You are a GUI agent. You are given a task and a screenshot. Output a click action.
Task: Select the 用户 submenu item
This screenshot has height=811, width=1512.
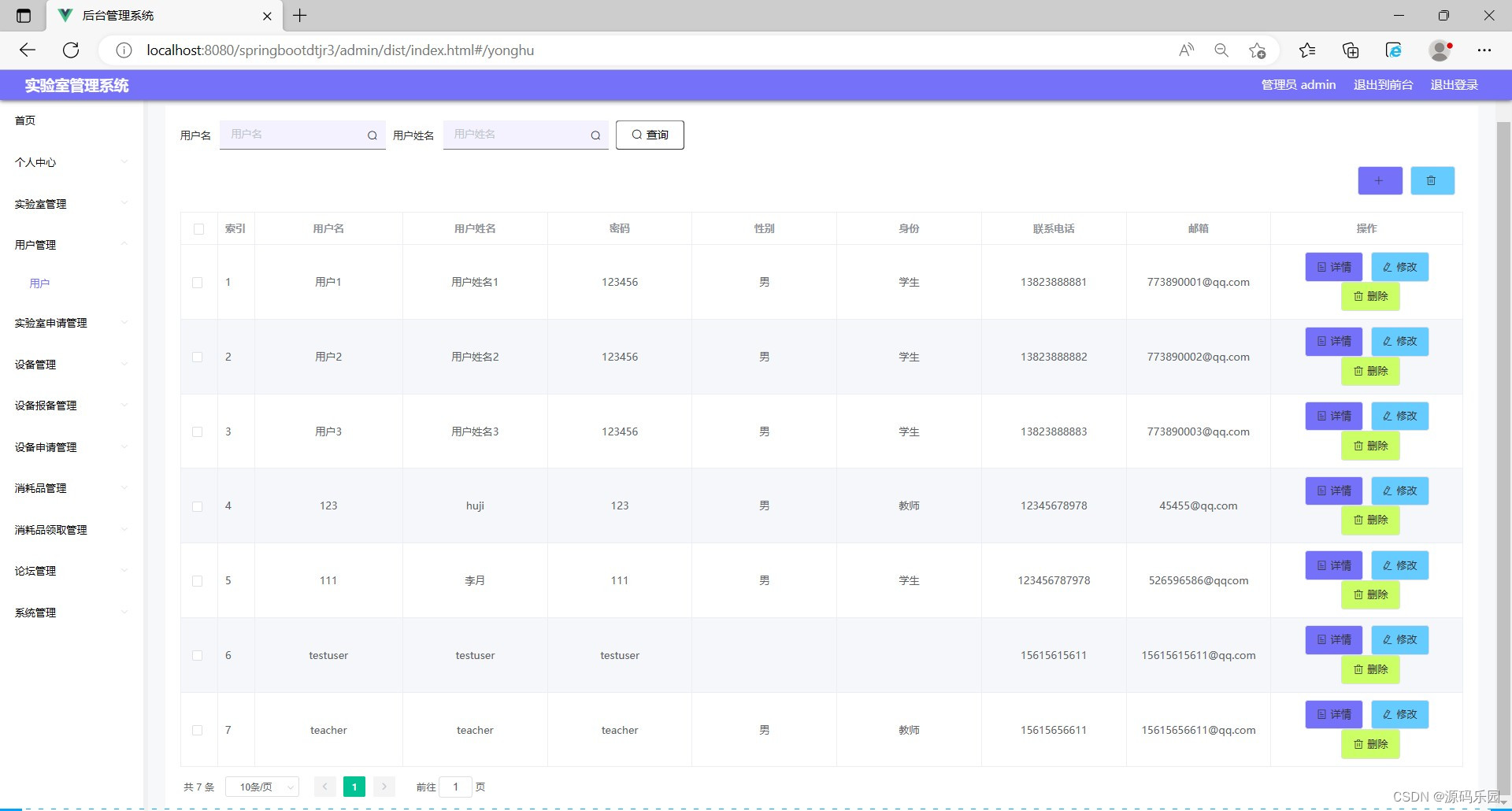click(x=40, y=282)
